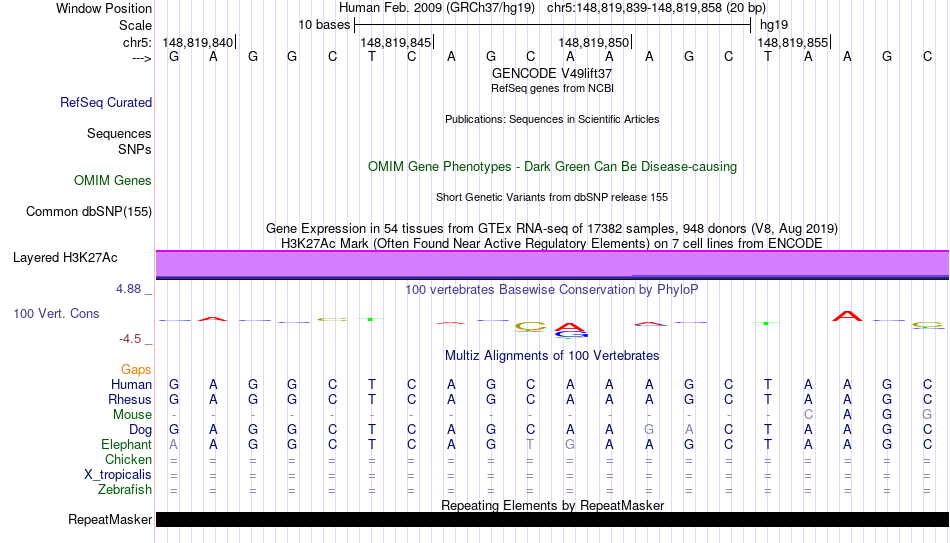
Task: Click the Gaps row label
Action: point(136,369)
